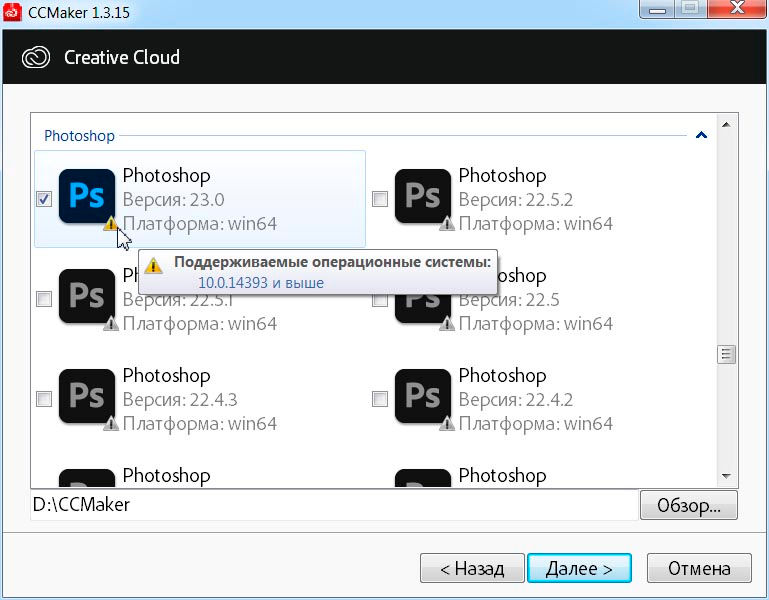Screen dimensions: 769x600
Task: Click the scrollbar down arrow
Action: 726,476
